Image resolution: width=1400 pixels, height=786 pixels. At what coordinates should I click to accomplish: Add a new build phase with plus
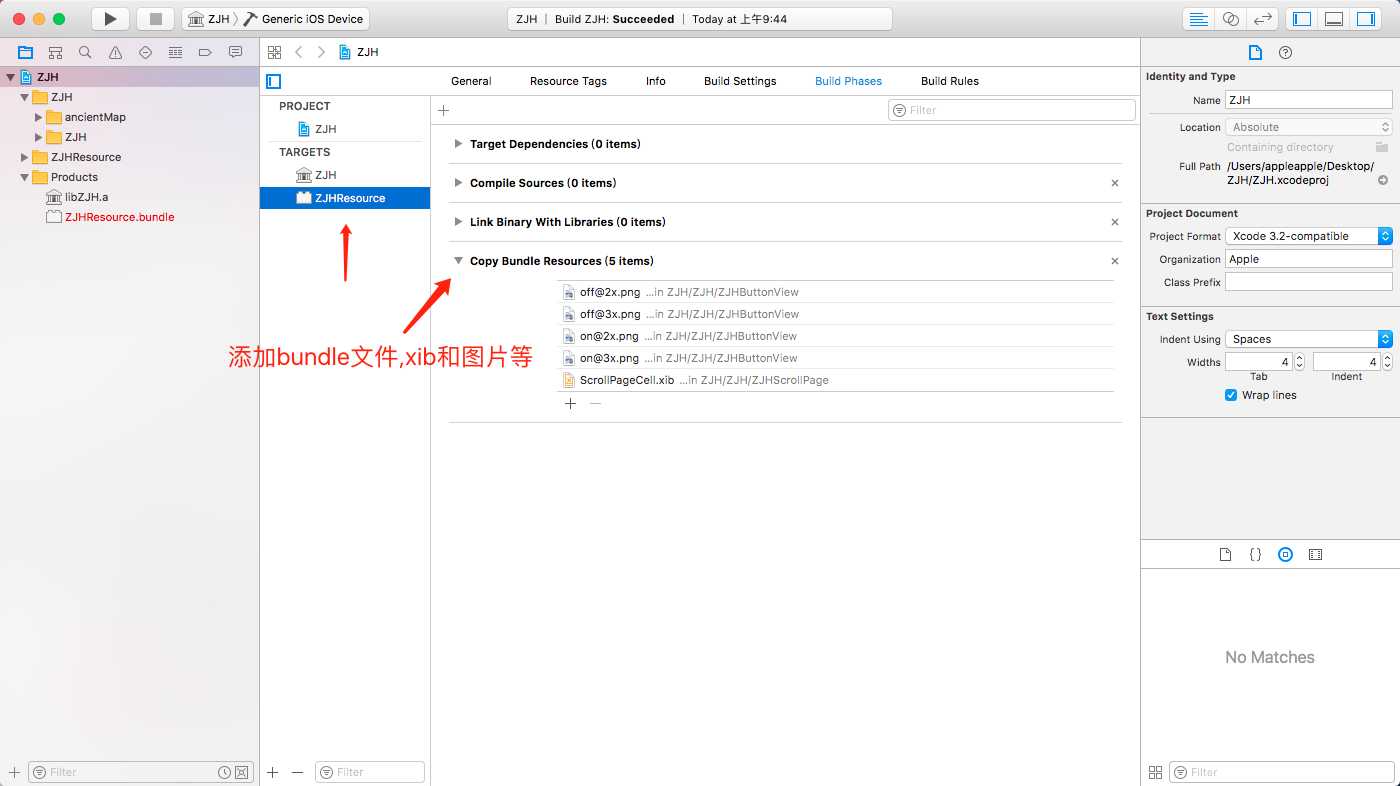pos(444,110)
